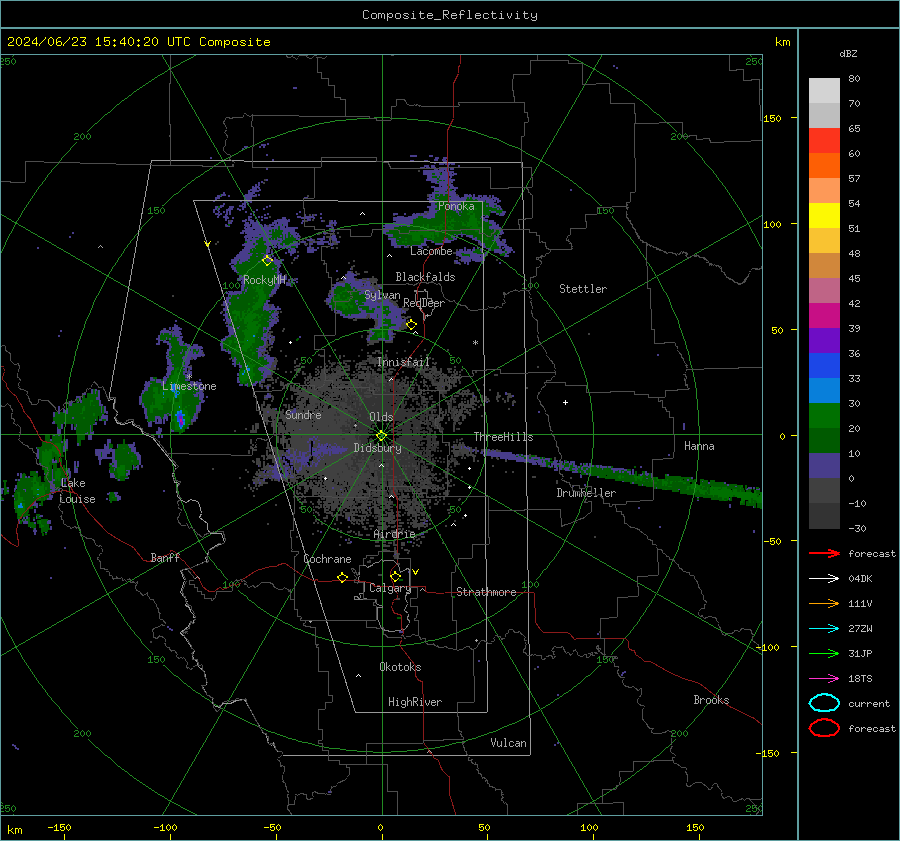
Task: Click the Calgary city label
Action: (390, 588)
